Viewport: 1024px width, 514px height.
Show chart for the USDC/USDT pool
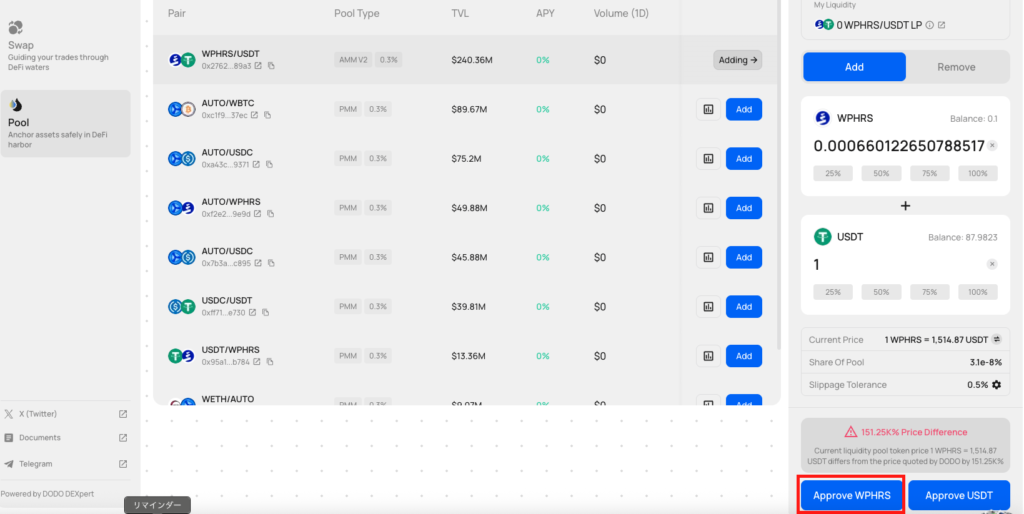708,306
